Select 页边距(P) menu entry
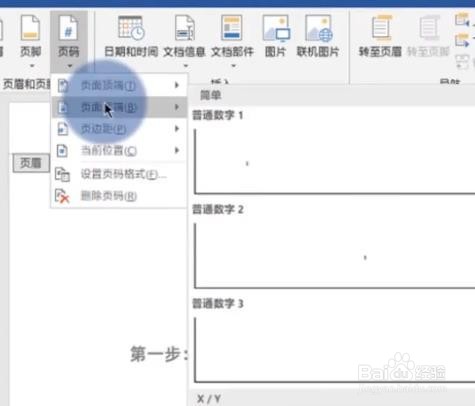Image resolution: width=475 pixels, height=406 pixels. [x=119, y=129]
